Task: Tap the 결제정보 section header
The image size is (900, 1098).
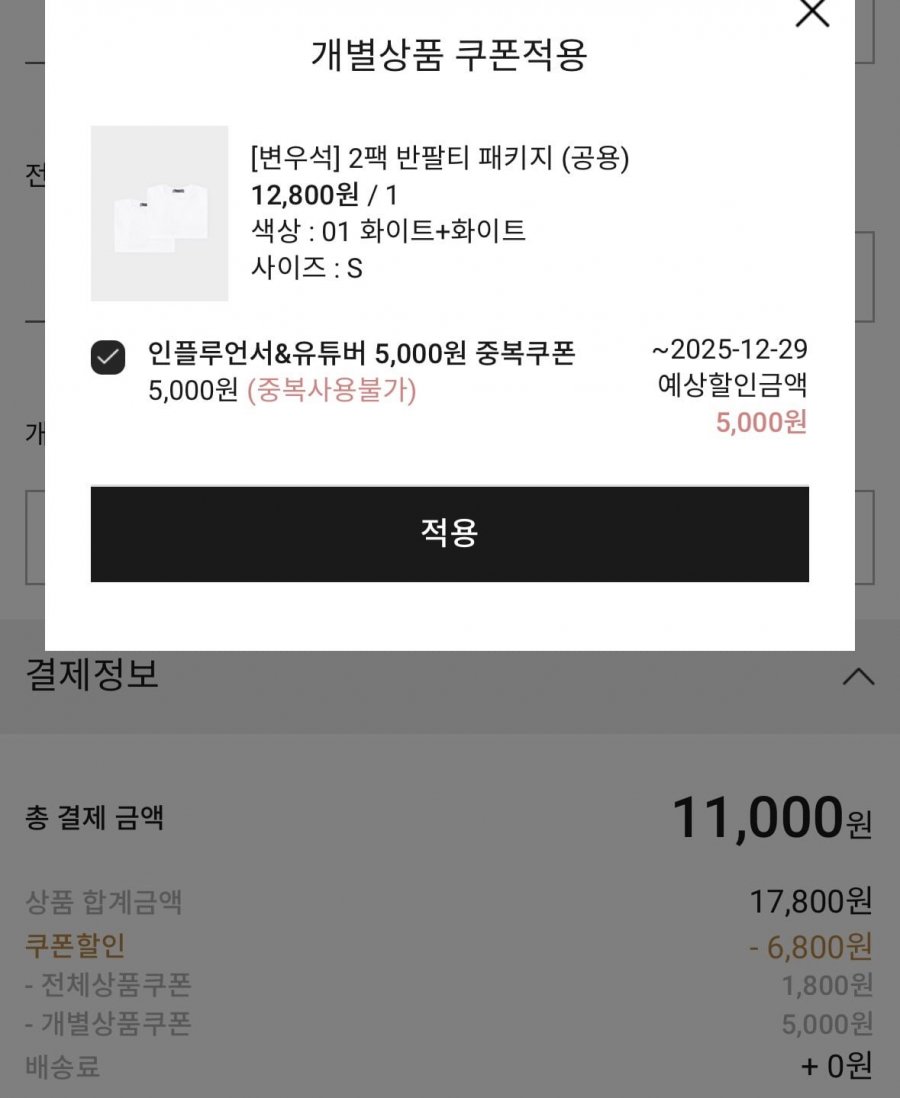Action: (92, 675)
